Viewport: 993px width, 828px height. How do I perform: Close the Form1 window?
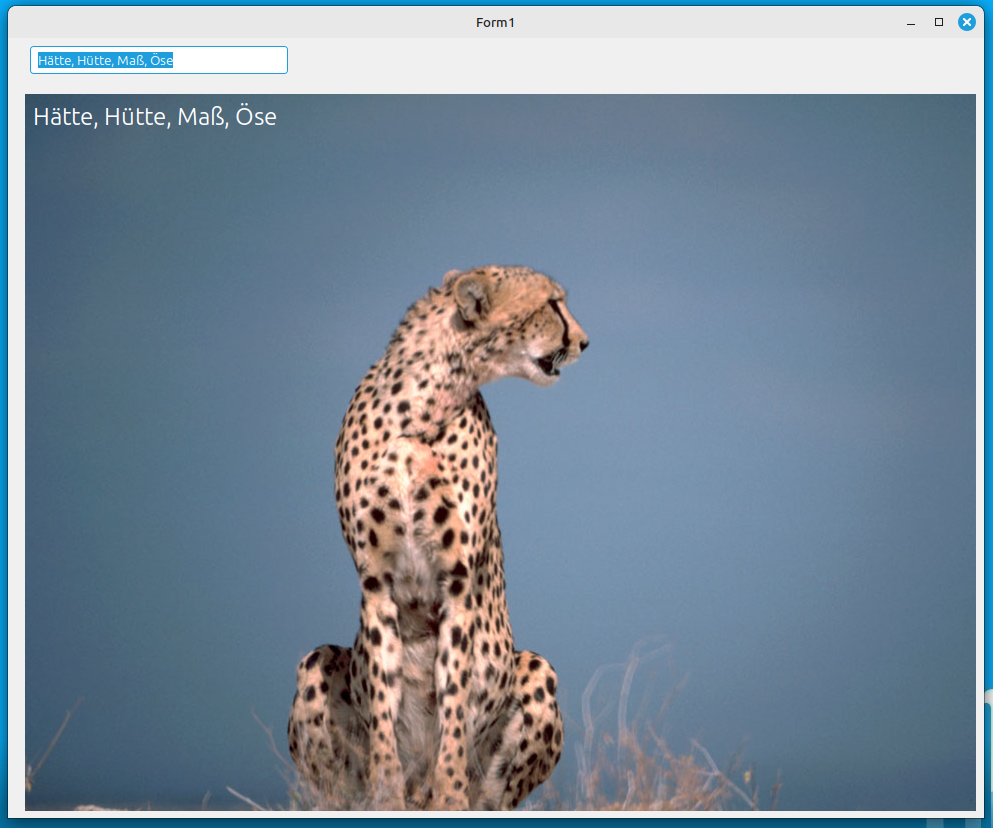click(x=966, y=22)
